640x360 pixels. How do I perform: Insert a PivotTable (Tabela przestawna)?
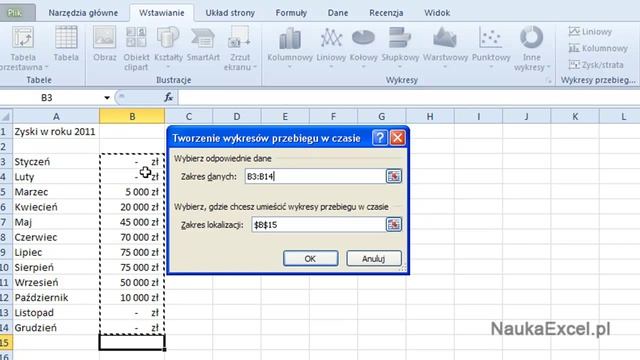(x=23, y=48)
